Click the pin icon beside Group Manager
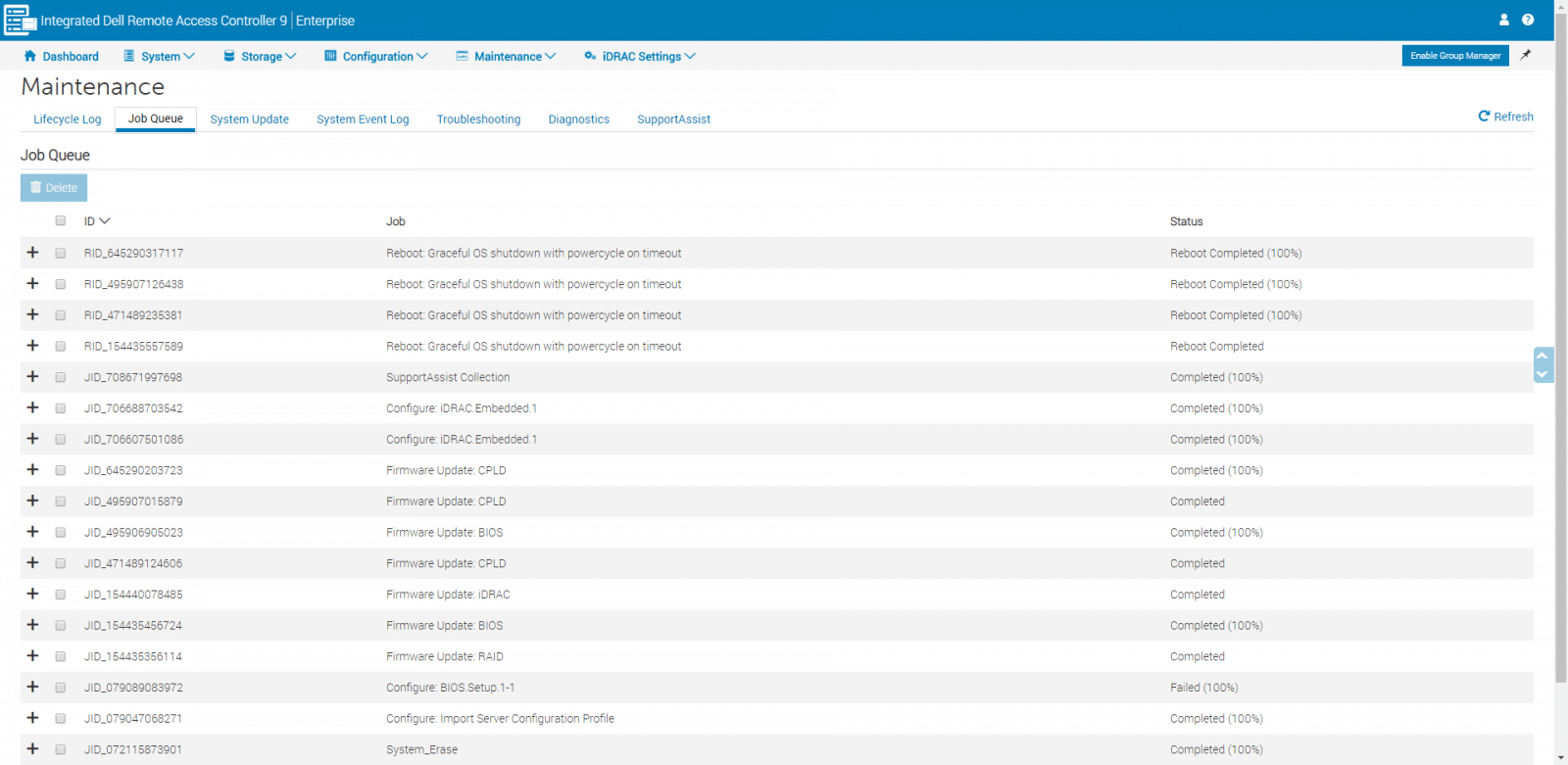This screenshot has height=765, width=1568. coord(1526,56)
